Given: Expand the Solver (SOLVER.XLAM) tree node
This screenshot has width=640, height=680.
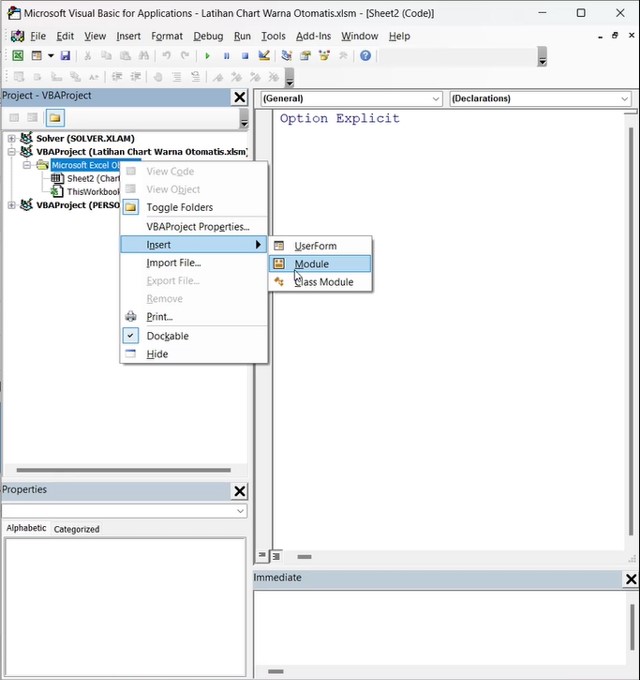Looking at the screenshot, I should tap(12, 139).
